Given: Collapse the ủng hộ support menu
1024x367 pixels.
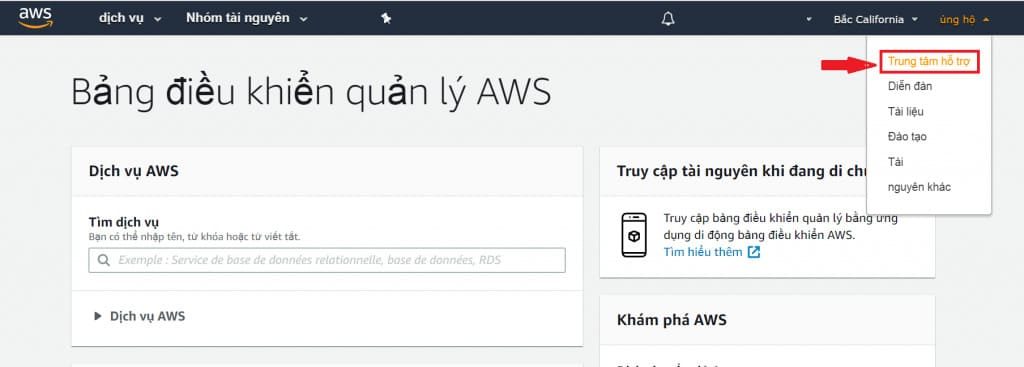Looking at the screenshot, I should click(x=964, y=20).
